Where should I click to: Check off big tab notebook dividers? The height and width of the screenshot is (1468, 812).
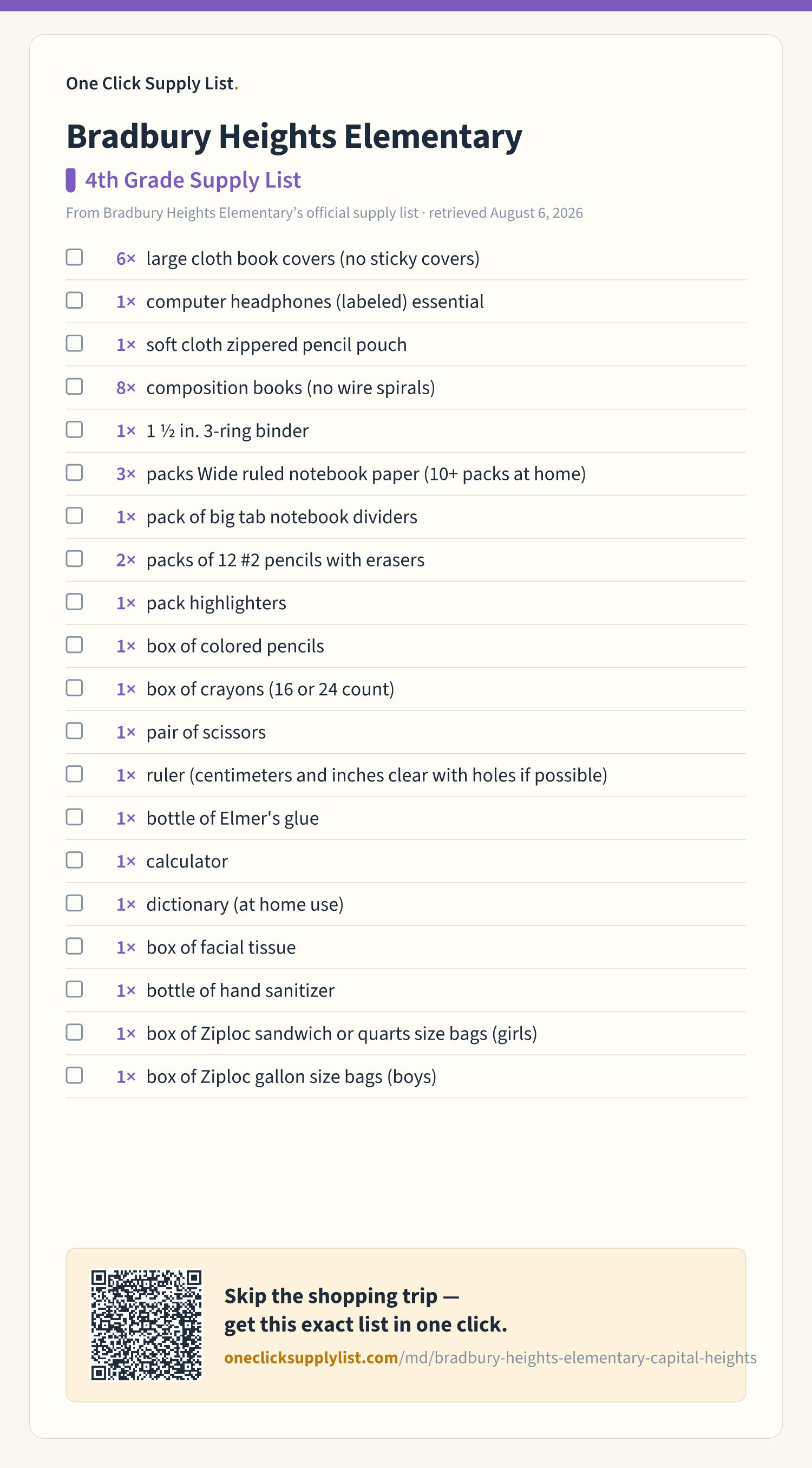point(74,516)
